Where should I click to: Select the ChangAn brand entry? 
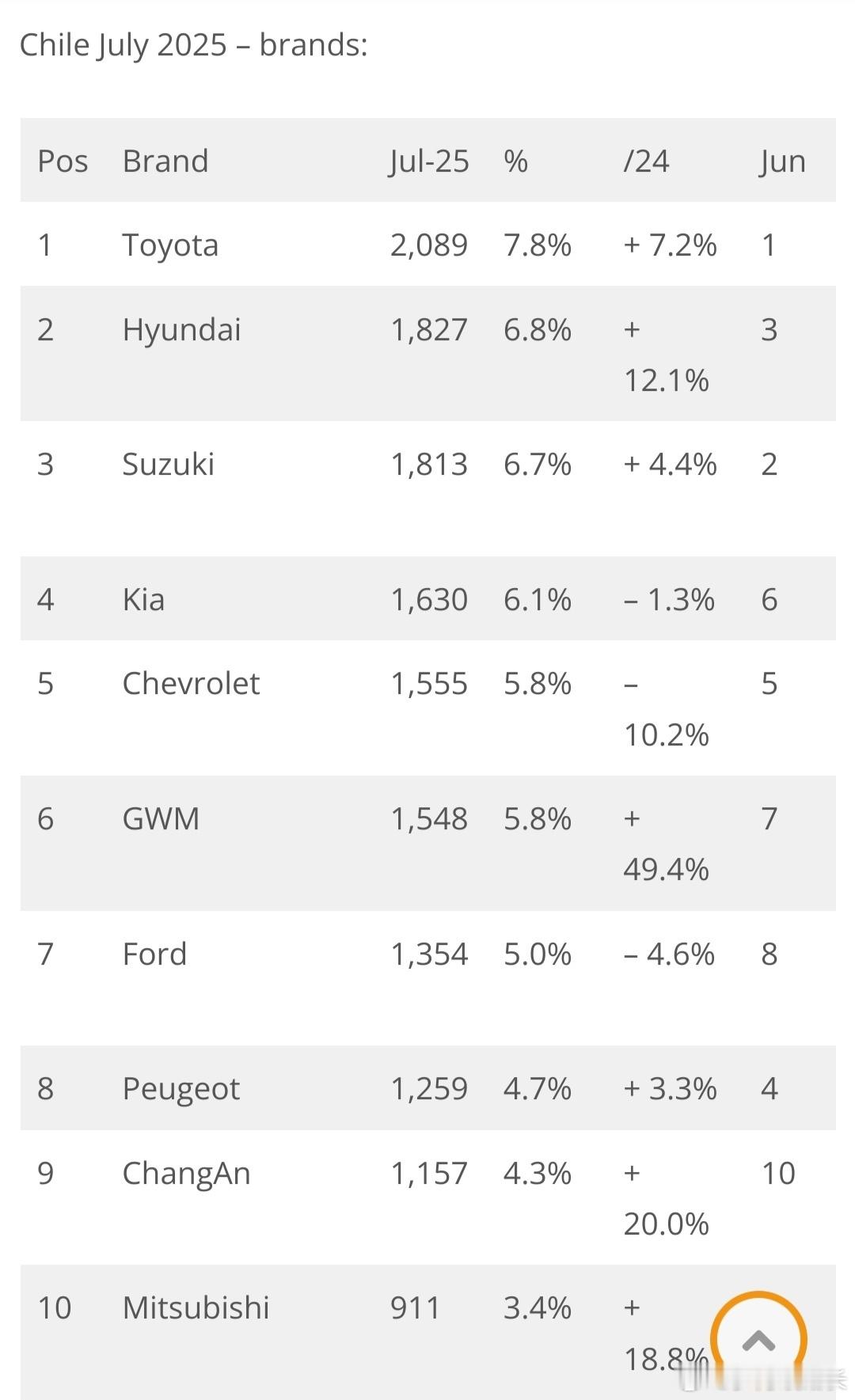tap(186, 1173)
